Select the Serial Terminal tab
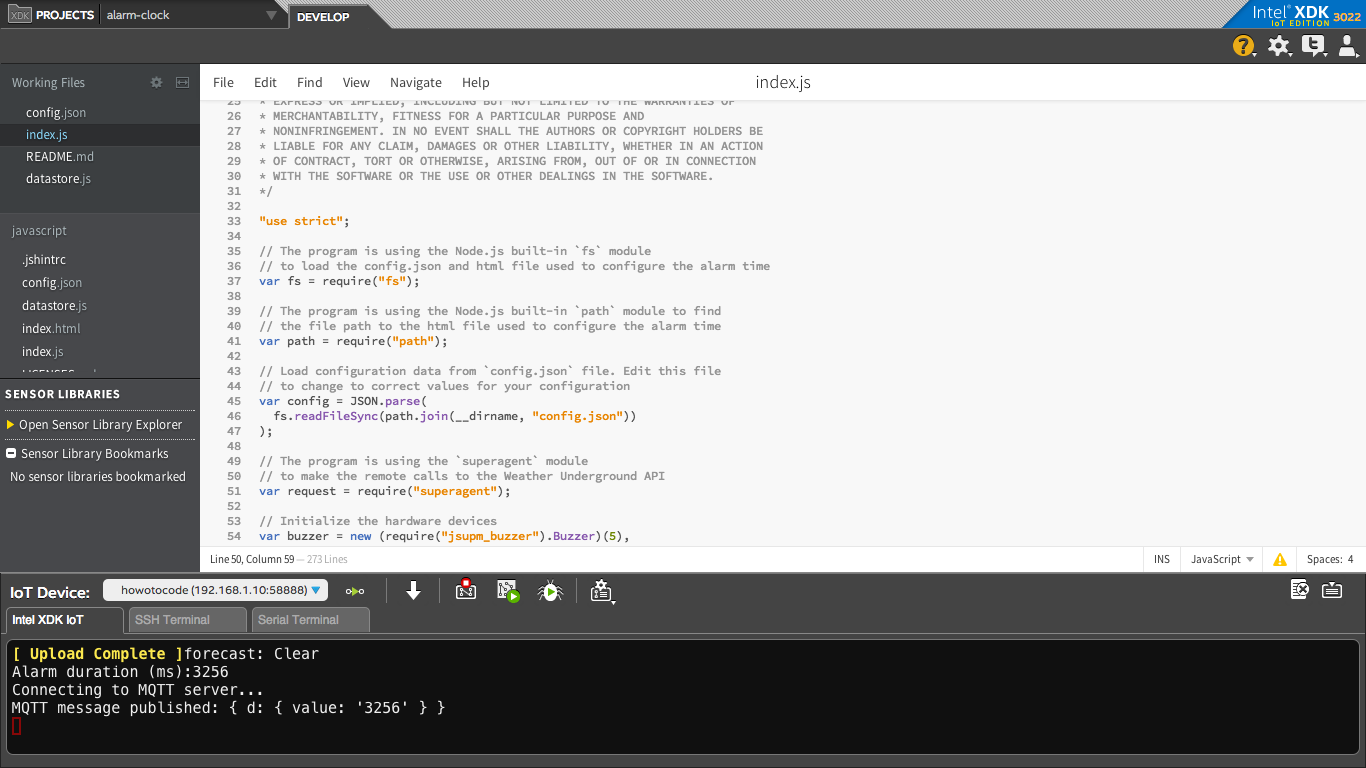Viewport: 1366px width, 768px height. (310, 620)
